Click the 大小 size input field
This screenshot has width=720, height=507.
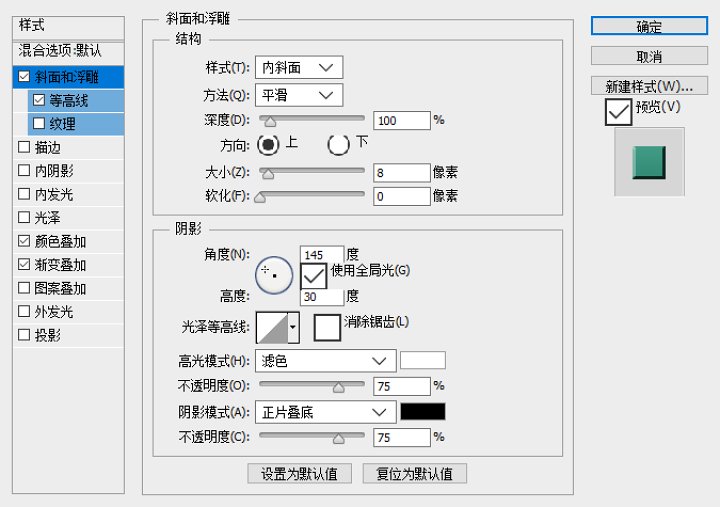pyautogui.click(x=401, y=173)
